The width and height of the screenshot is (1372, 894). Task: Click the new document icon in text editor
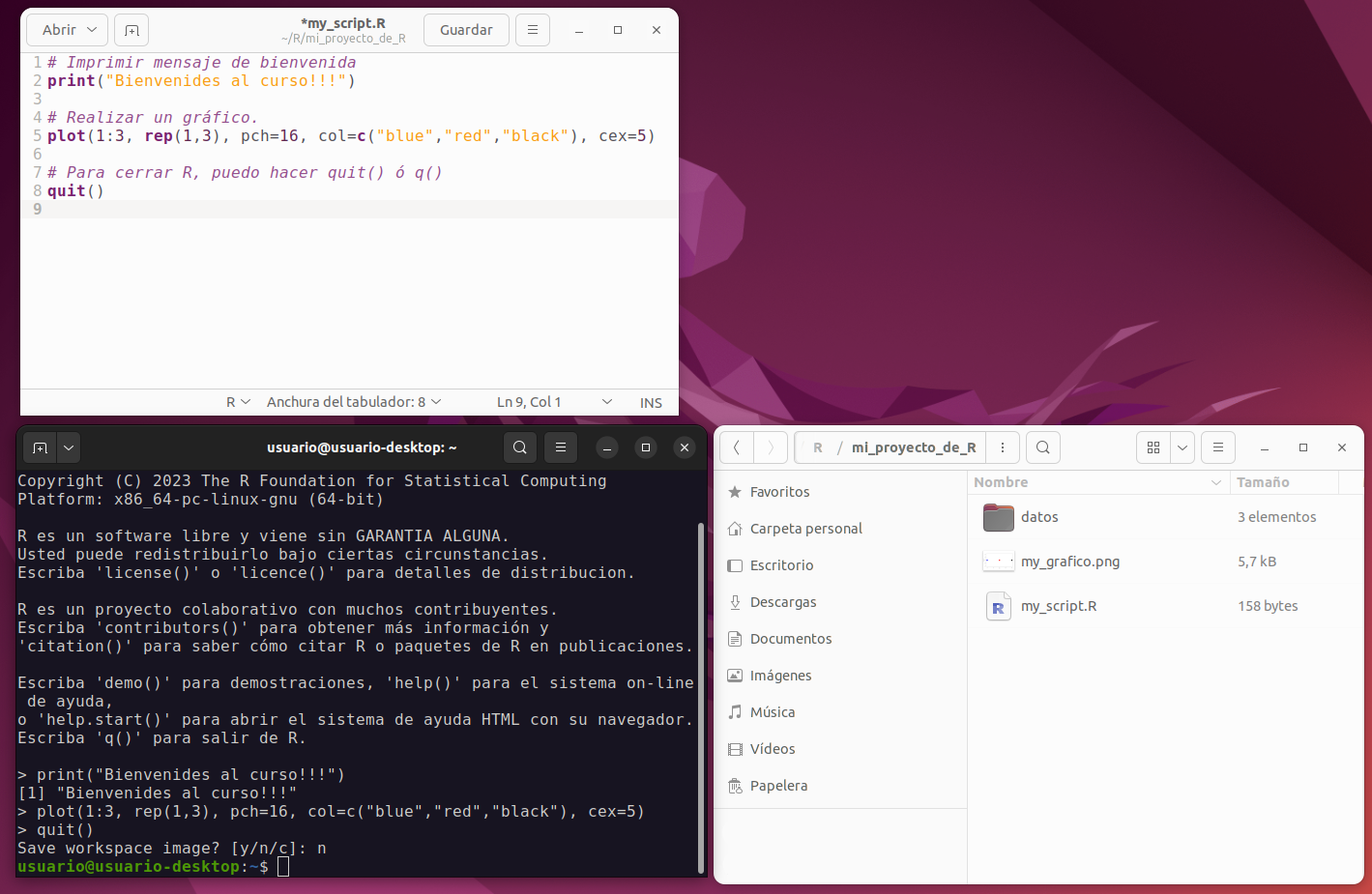coord(131,30)
